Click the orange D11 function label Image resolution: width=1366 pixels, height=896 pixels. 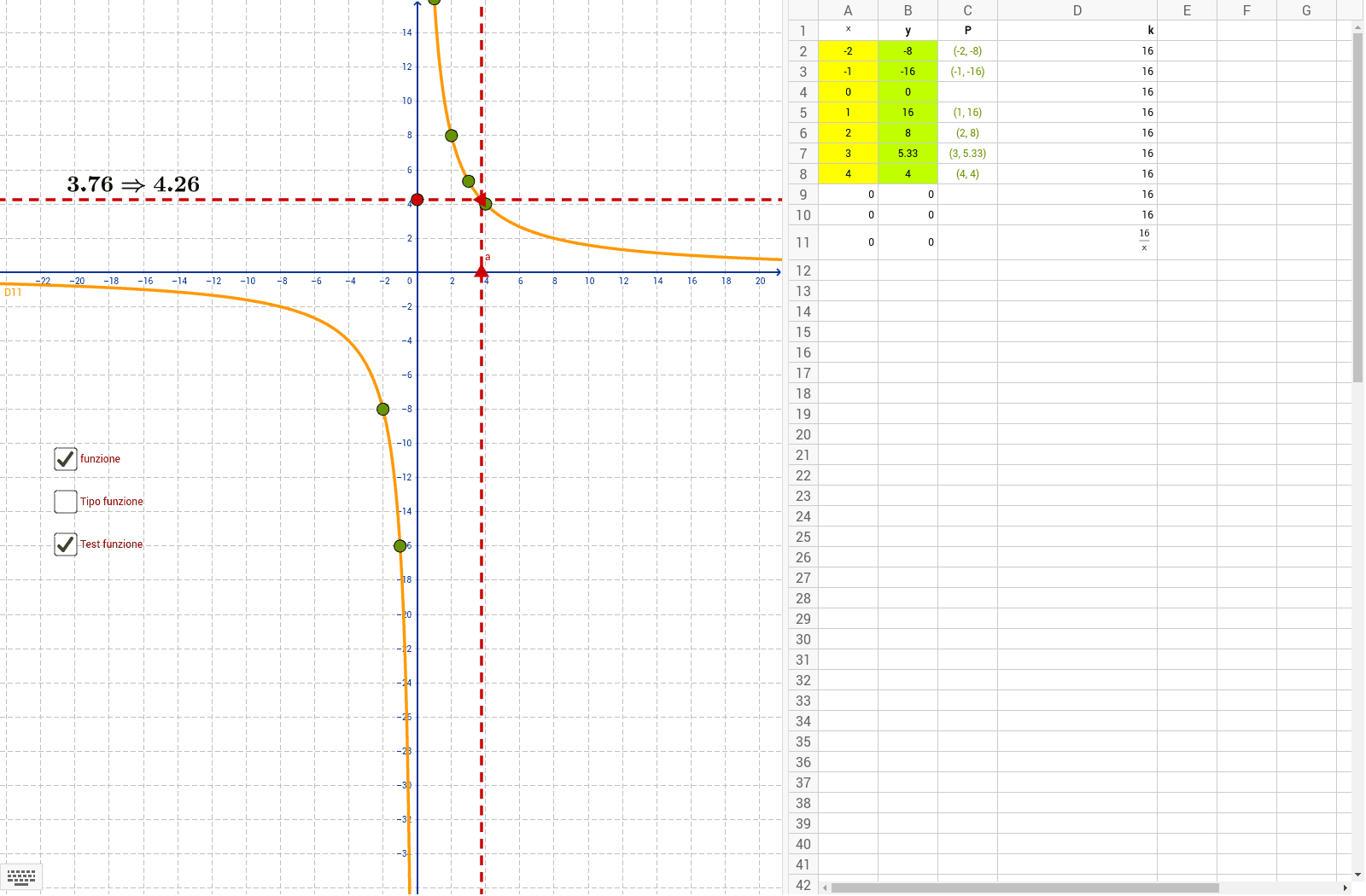pos(13,293)
